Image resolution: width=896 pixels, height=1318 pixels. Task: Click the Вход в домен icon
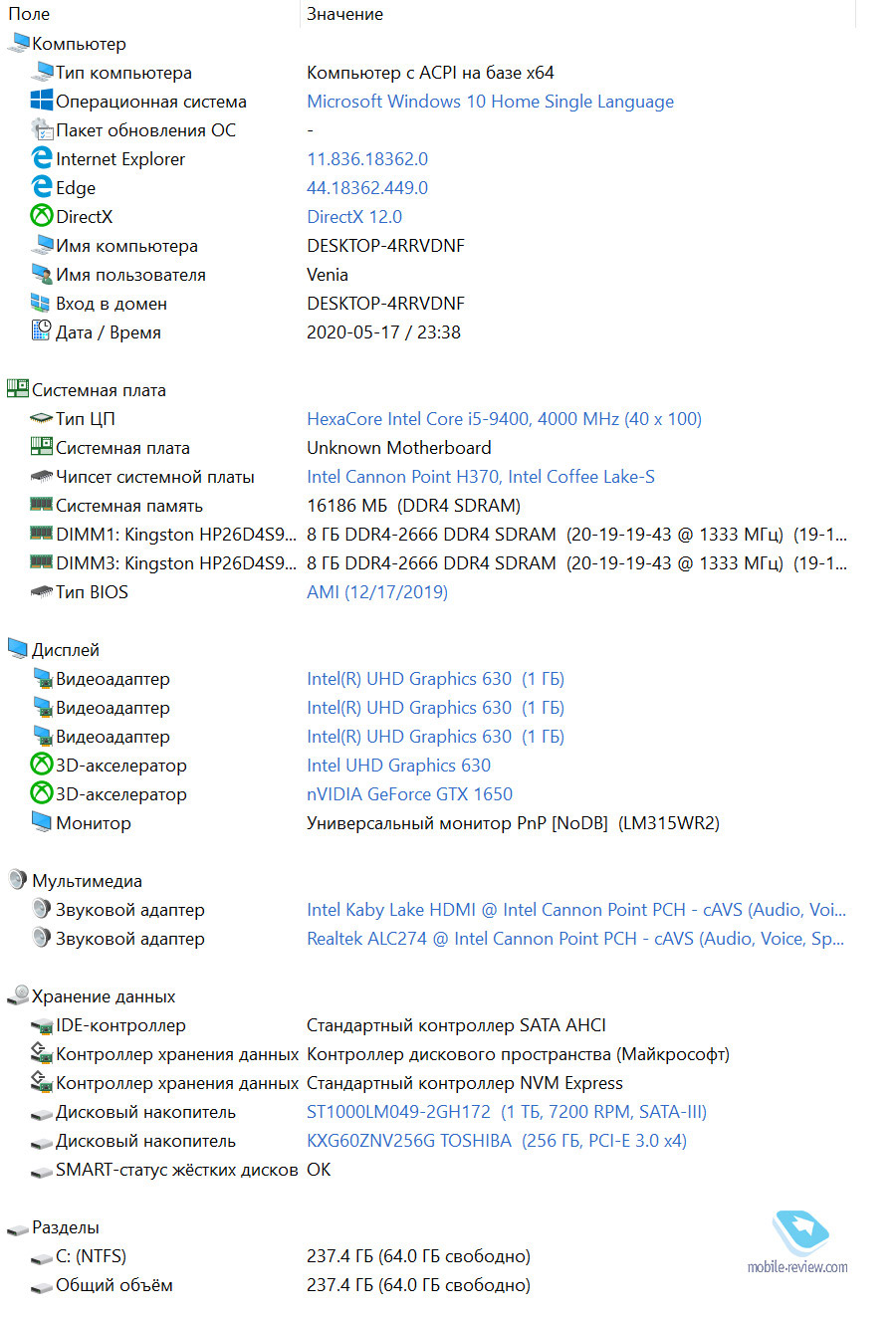click(42, 303)
